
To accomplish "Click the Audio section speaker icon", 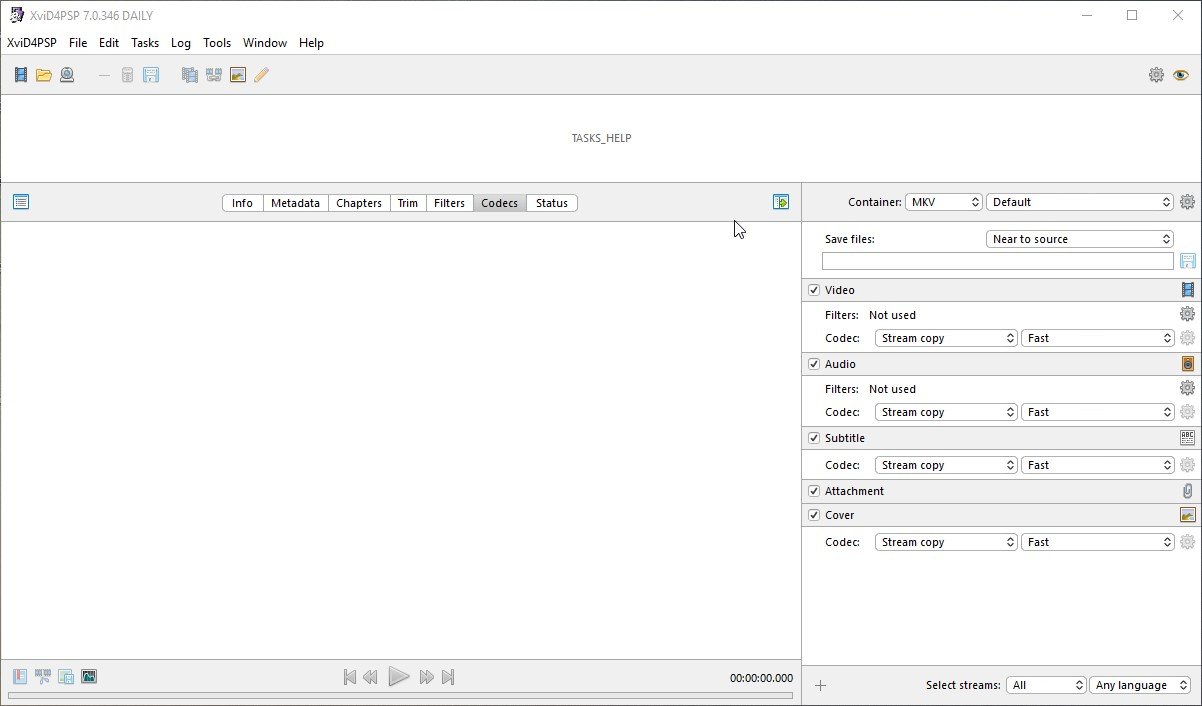I will [1188, 364].
